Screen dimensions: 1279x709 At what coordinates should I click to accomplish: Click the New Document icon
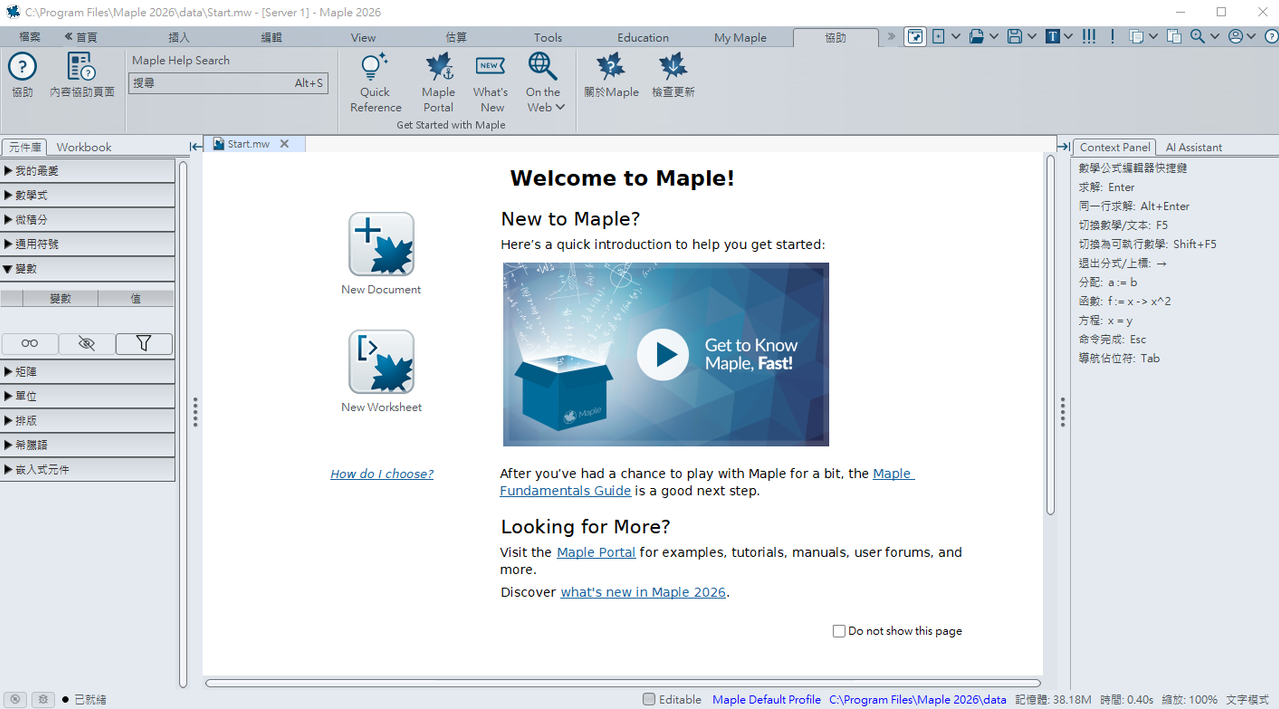point(381,244)
